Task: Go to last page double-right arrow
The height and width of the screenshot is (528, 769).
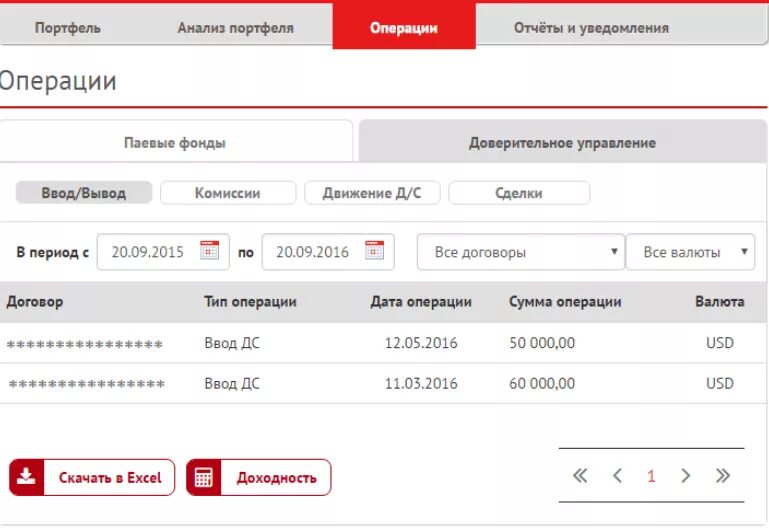Action: 722,476
